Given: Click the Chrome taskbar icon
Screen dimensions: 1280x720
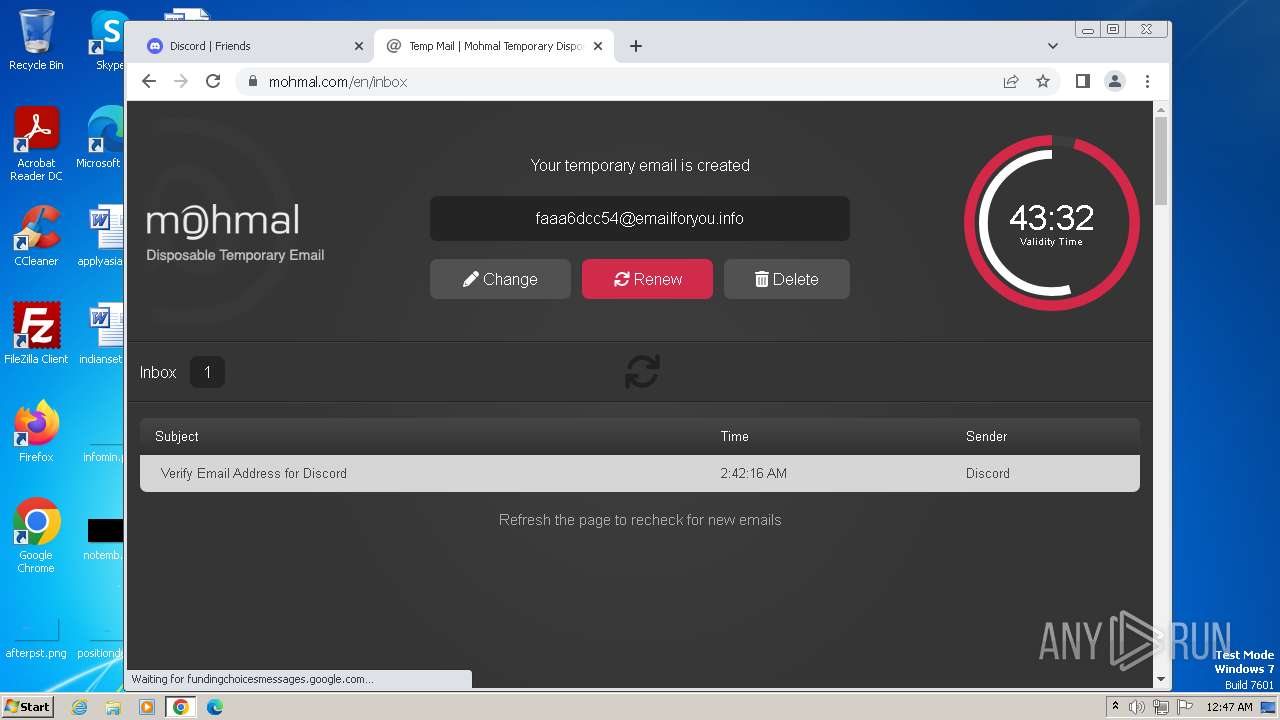Looking at the screenshot, I should [x=181, y=707].
